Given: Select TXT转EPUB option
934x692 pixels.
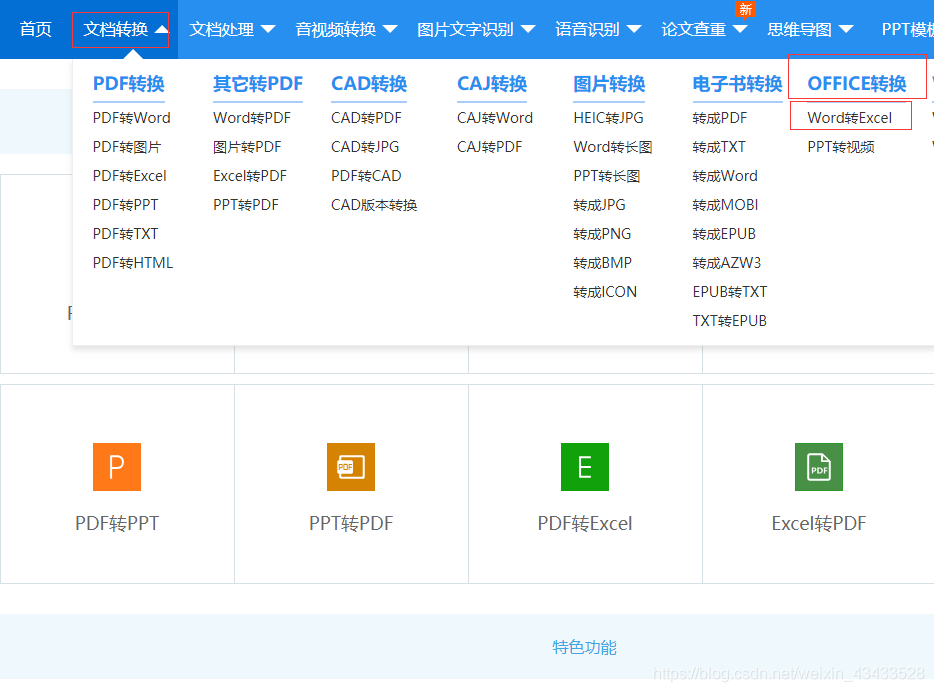Looking at the screenshot, I should tap(730, 322).
